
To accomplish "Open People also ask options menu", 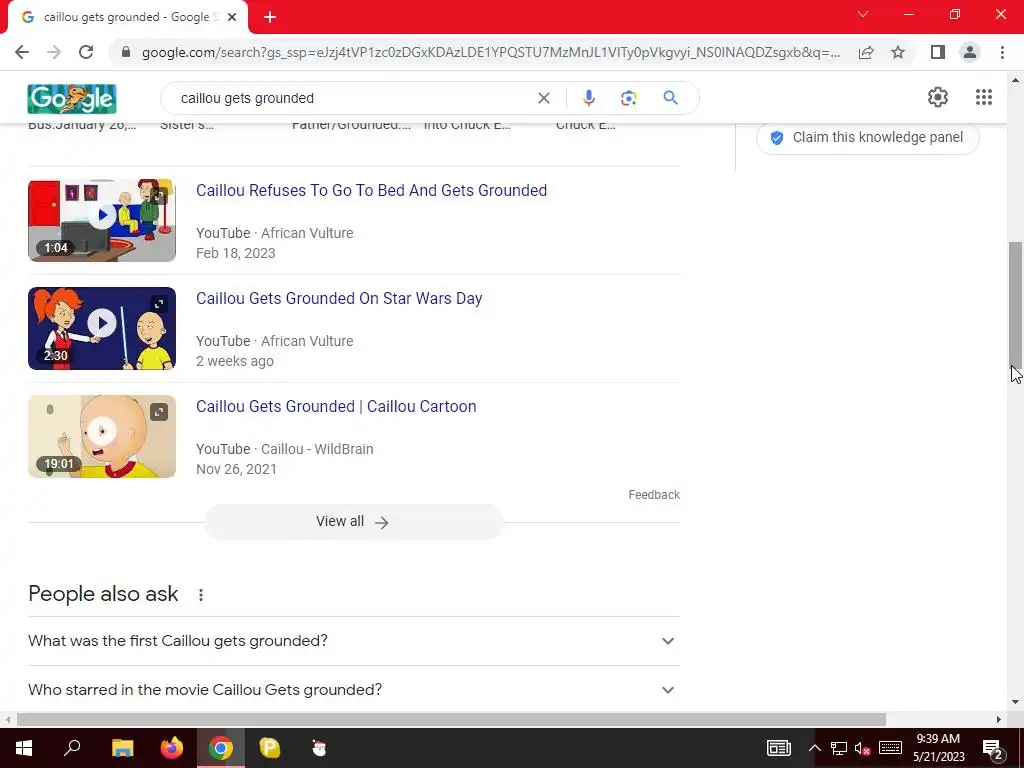I will (201, 595).
